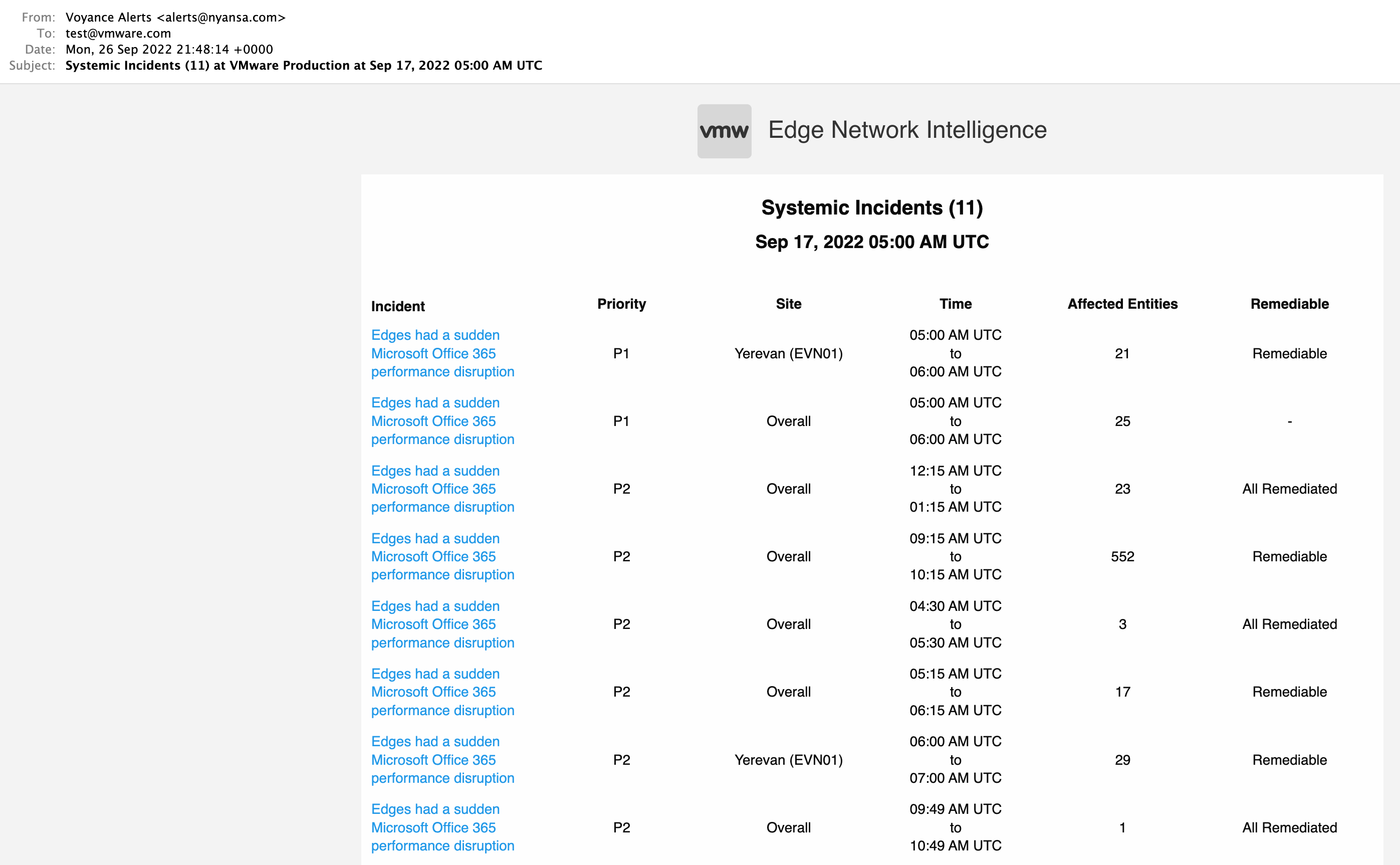
Task: Click Remediable status in 552 entities row
Action: point(1290,557)
